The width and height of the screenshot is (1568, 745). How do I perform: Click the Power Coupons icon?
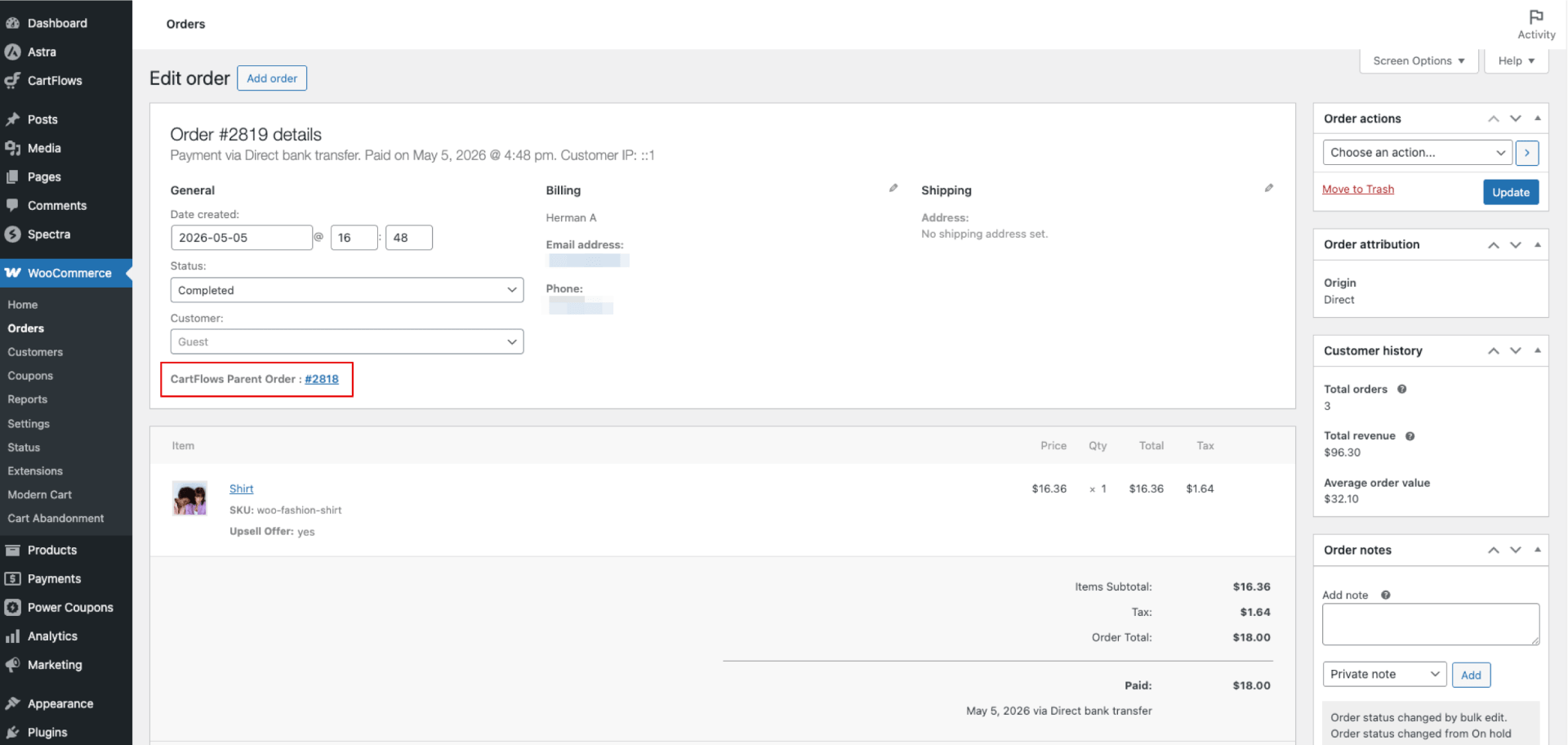12,607
